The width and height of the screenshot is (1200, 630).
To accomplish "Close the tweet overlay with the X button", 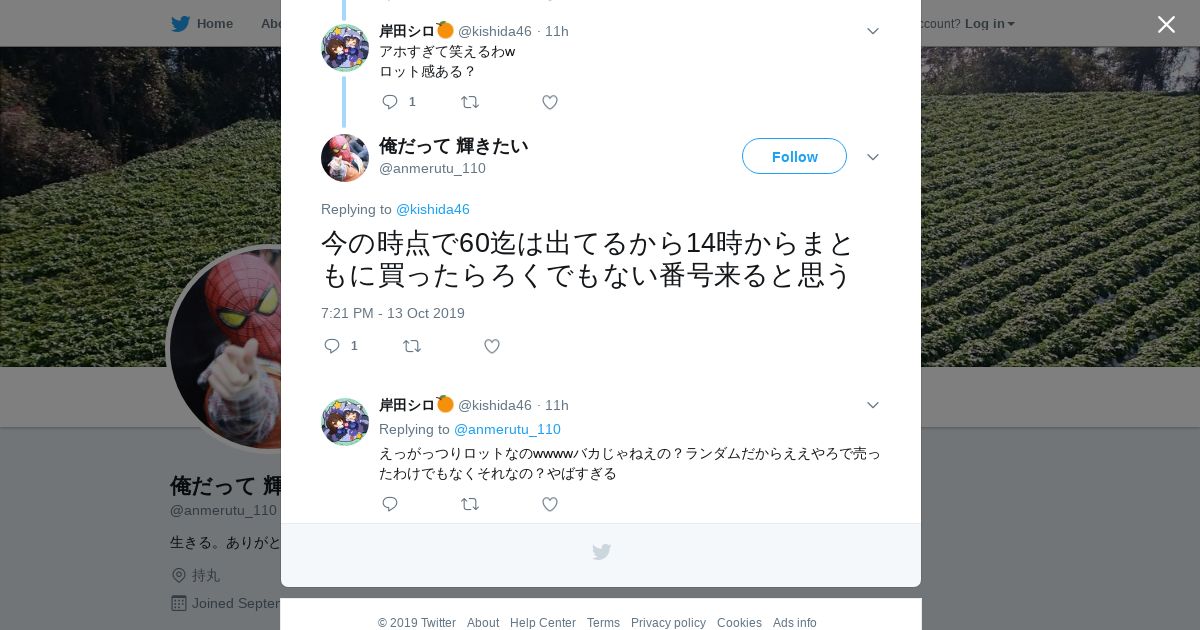I will coord(1166,24).
